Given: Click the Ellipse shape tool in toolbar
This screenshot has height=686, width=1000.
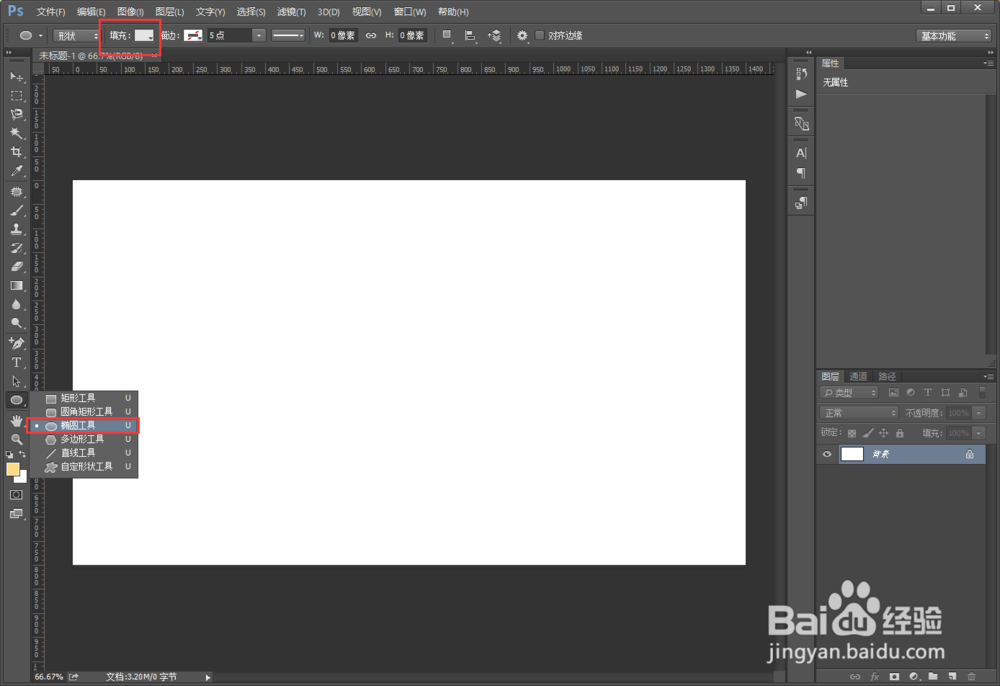Looking at the screenshot, I should (x=16, y=400).
